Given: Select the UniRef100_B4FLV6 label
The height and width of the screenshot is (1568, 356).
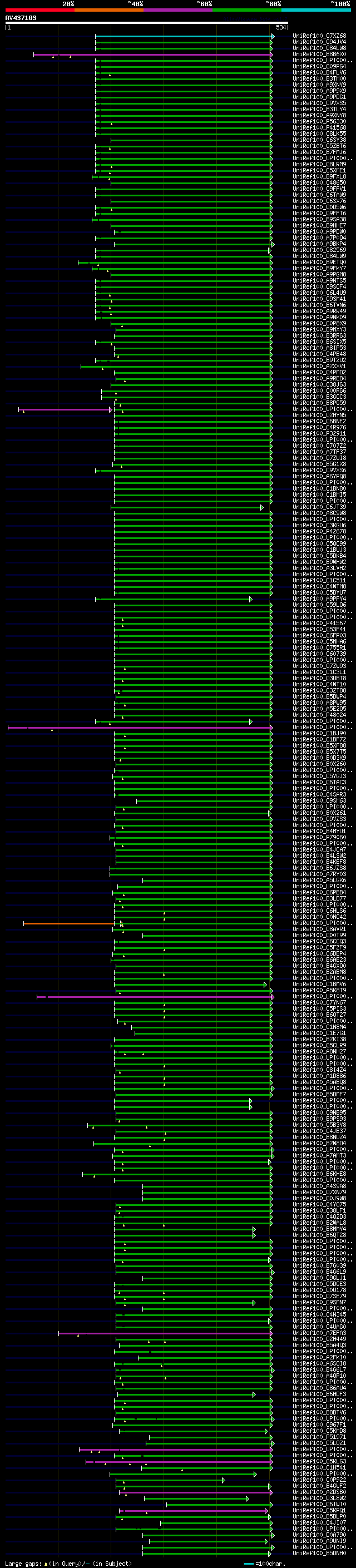Looking at the screenshot, I should (x=319, y=73).
